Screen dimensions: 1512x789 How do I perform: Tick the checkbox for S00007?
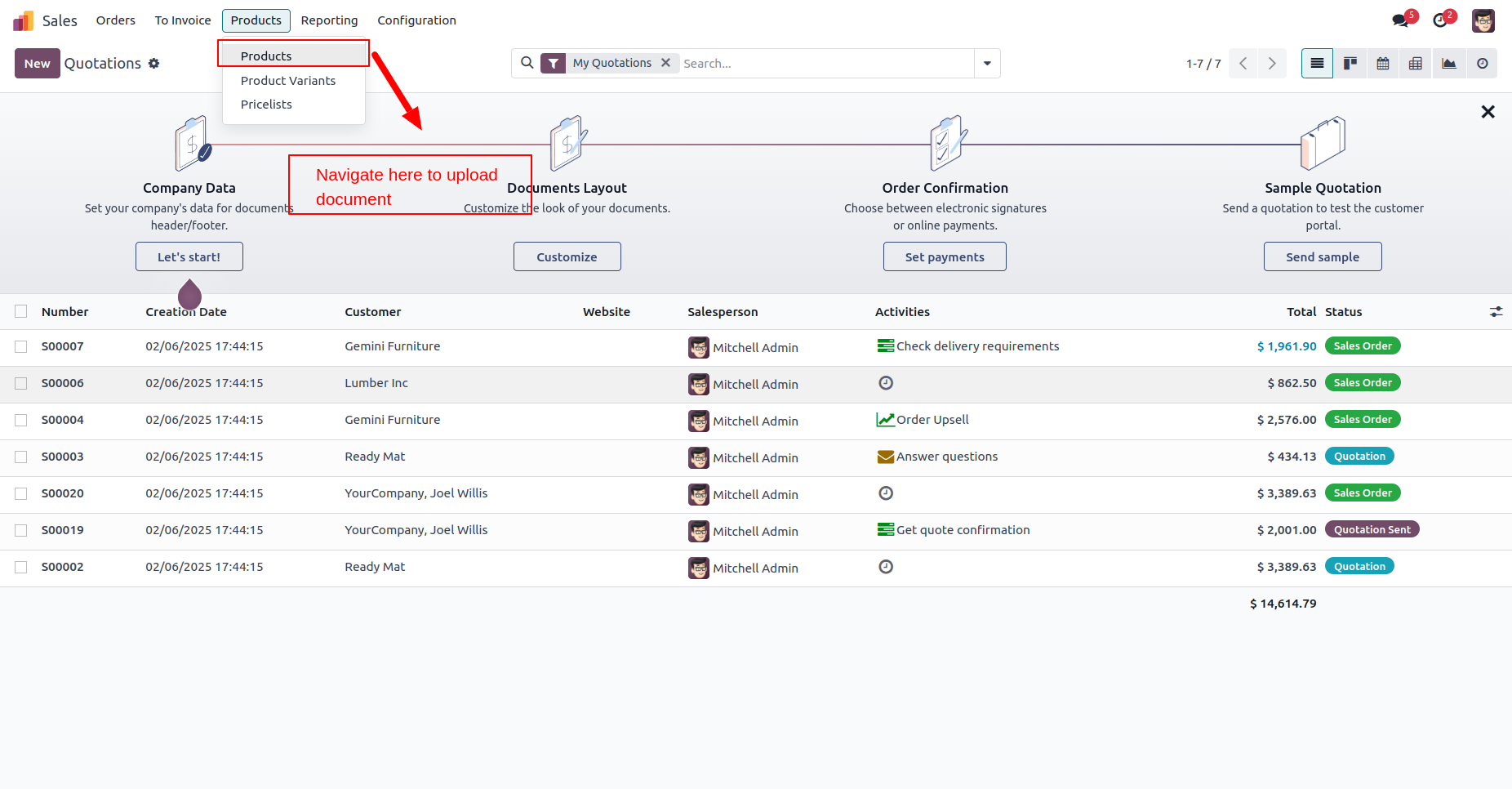coord(21,346)
